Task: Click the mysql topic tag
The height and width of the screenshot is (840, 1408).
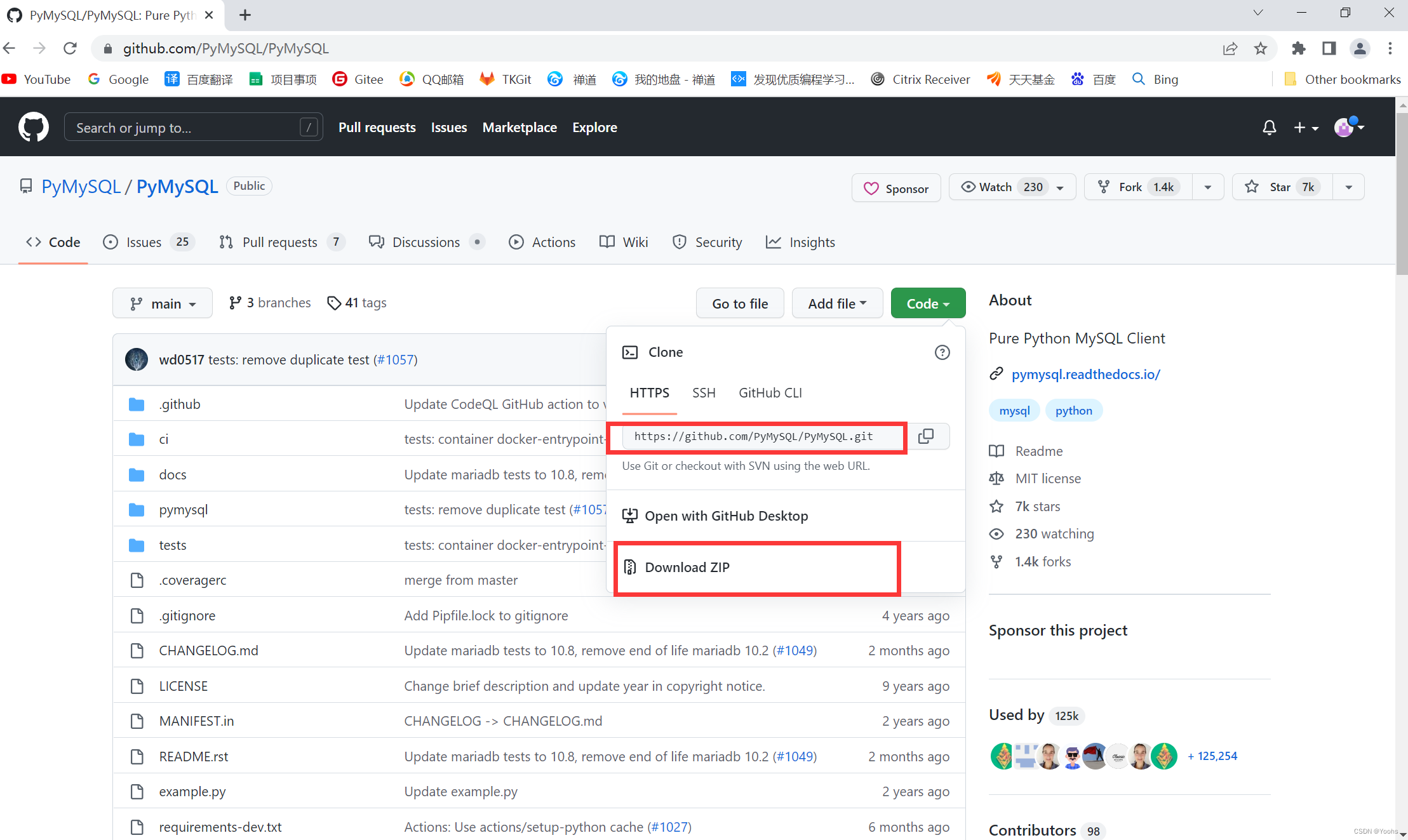Action: point(1014,411)
